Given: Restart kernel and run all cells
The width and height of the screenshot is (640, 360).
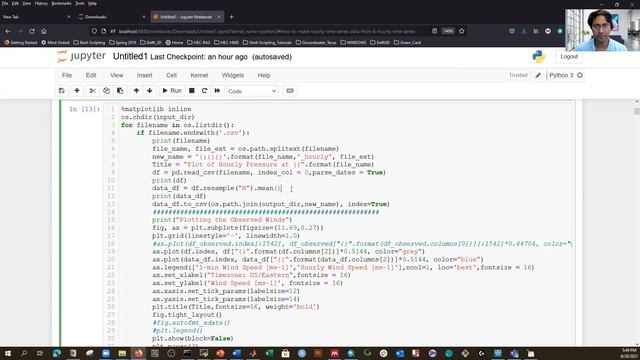Looking at the screenshot, I should 217,91.
